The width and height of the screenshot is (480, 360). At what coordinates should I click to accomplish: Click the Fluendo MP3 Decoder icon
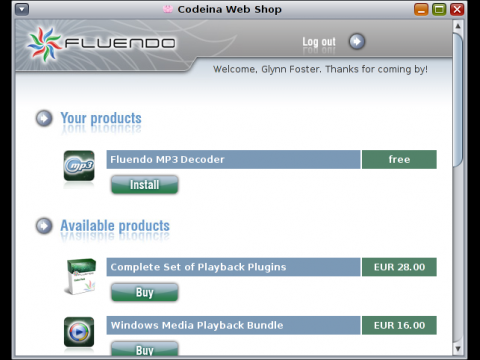pyautogui.click(x=79, y=166)
